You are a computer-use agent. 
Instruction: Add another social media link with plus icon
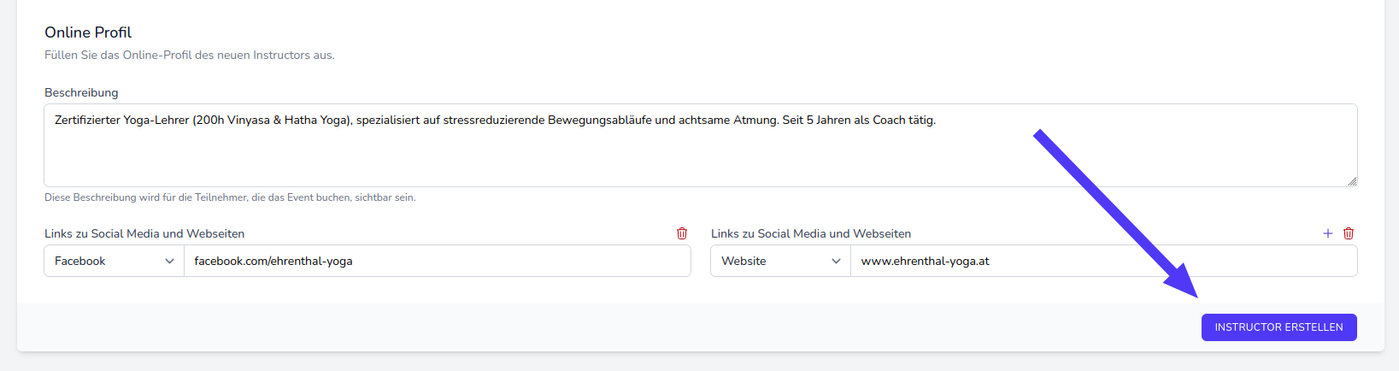pos(1328,233)
